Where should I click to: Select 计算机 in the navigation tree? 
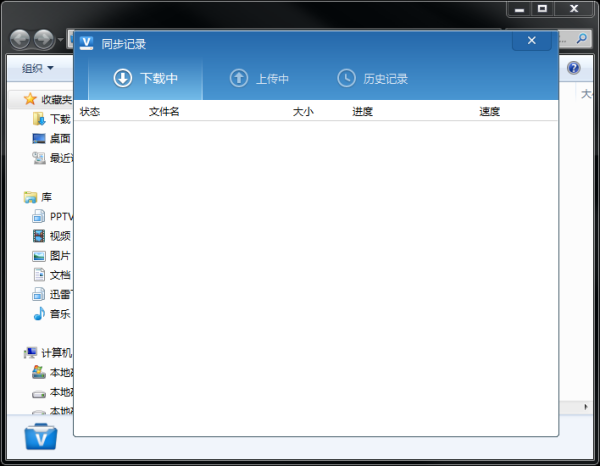coord(50,353)
